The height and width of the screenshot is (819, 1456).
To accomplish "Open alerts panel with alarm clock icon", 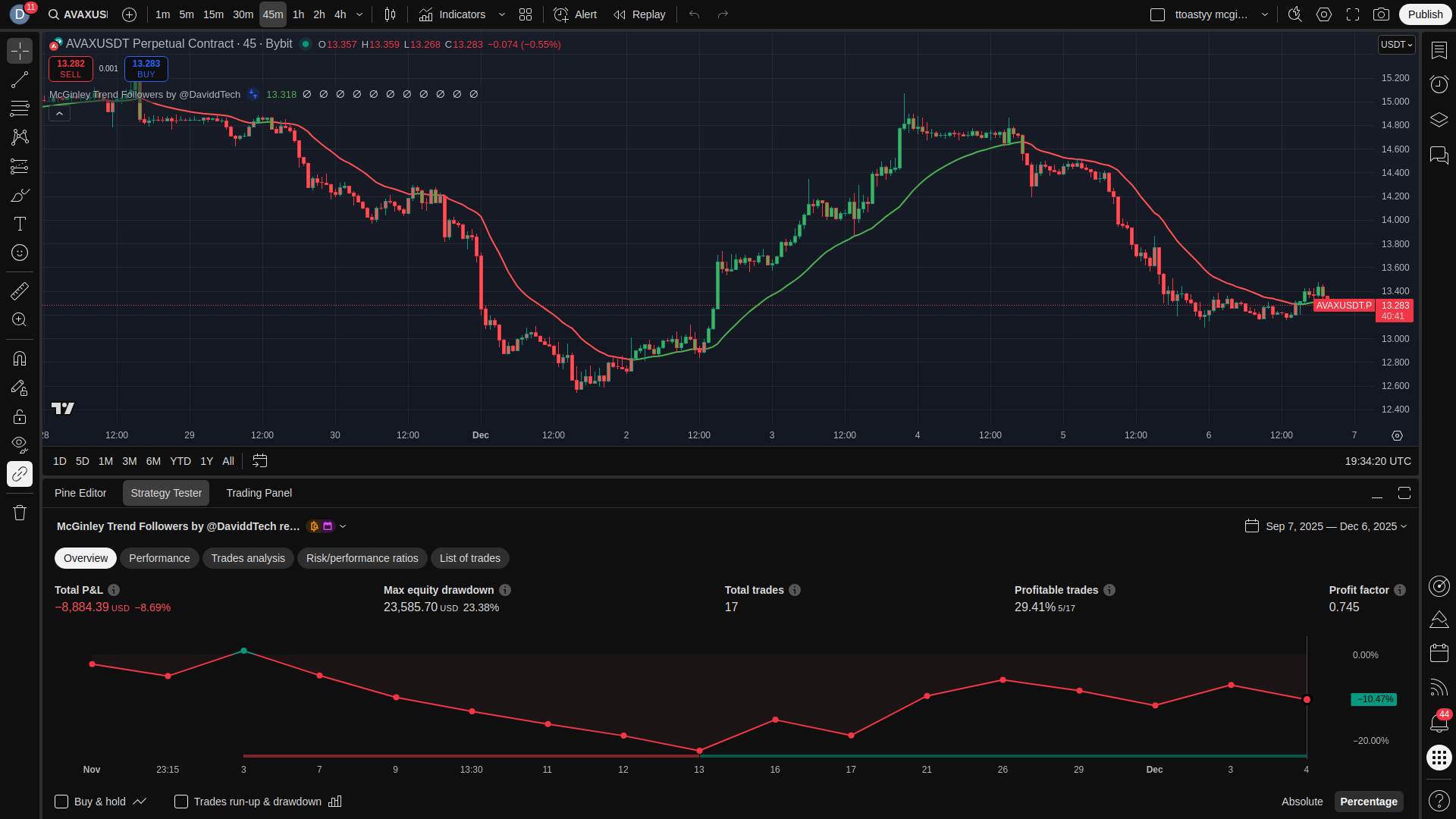I will tap(1439, 83).
